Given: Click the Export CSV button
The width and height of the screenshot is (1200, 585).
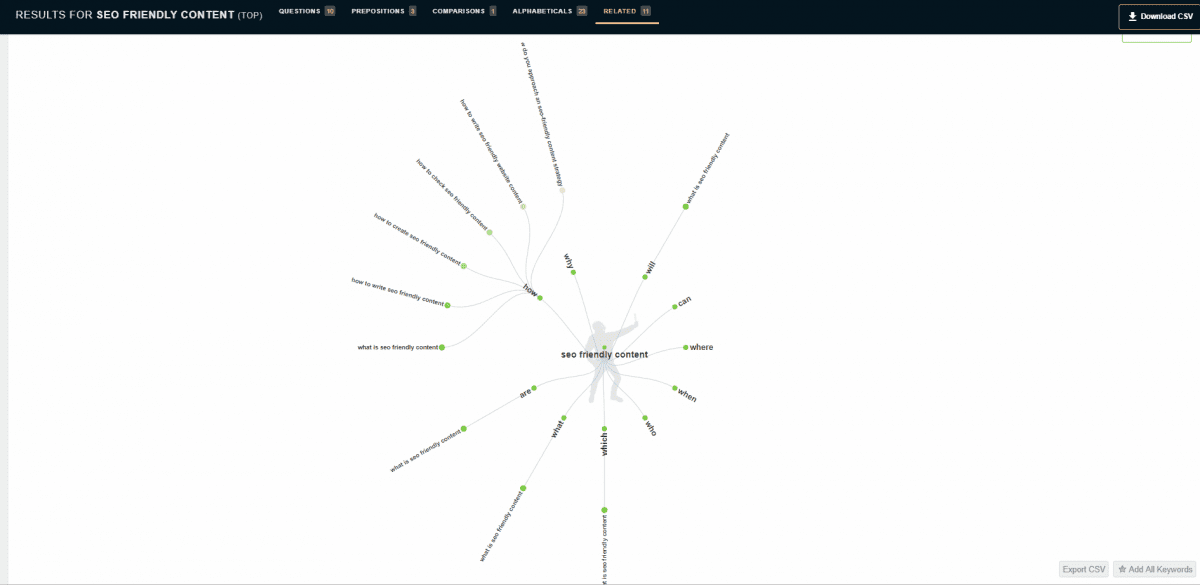Looking at the screenshot, I should pos(1083,569).
